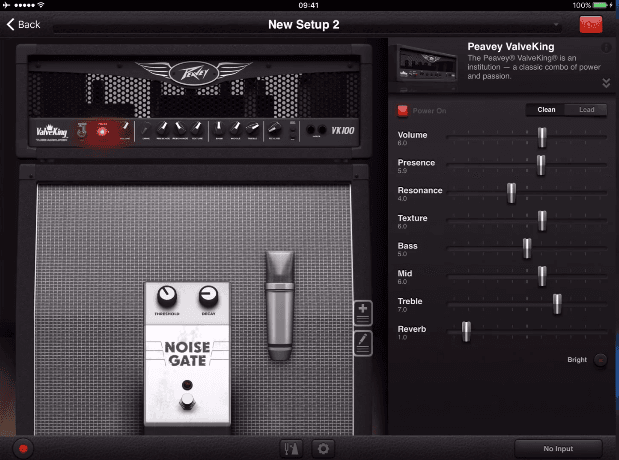Stomp the Noise Gate footswitch
This screenshot has width=619, height=460.
(x=187, y=401)
